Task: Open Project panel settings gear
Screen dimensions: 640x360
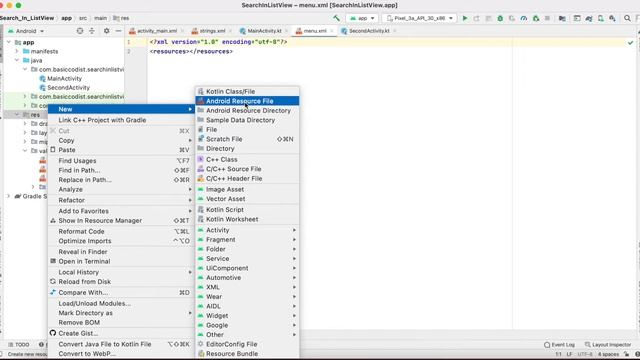Action: (107, 31)
